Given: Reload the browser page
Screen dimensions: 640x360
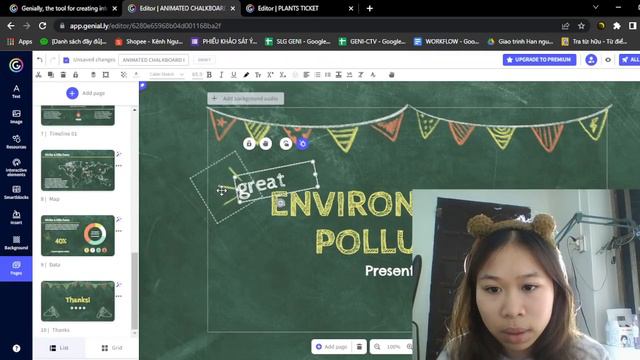Looking at the screenshot, I should [42, 26].
